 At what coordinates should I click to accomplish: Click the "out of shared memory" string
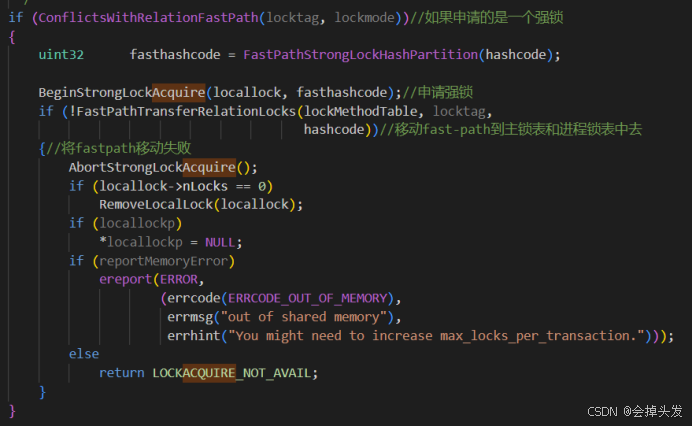coord(304,317)
